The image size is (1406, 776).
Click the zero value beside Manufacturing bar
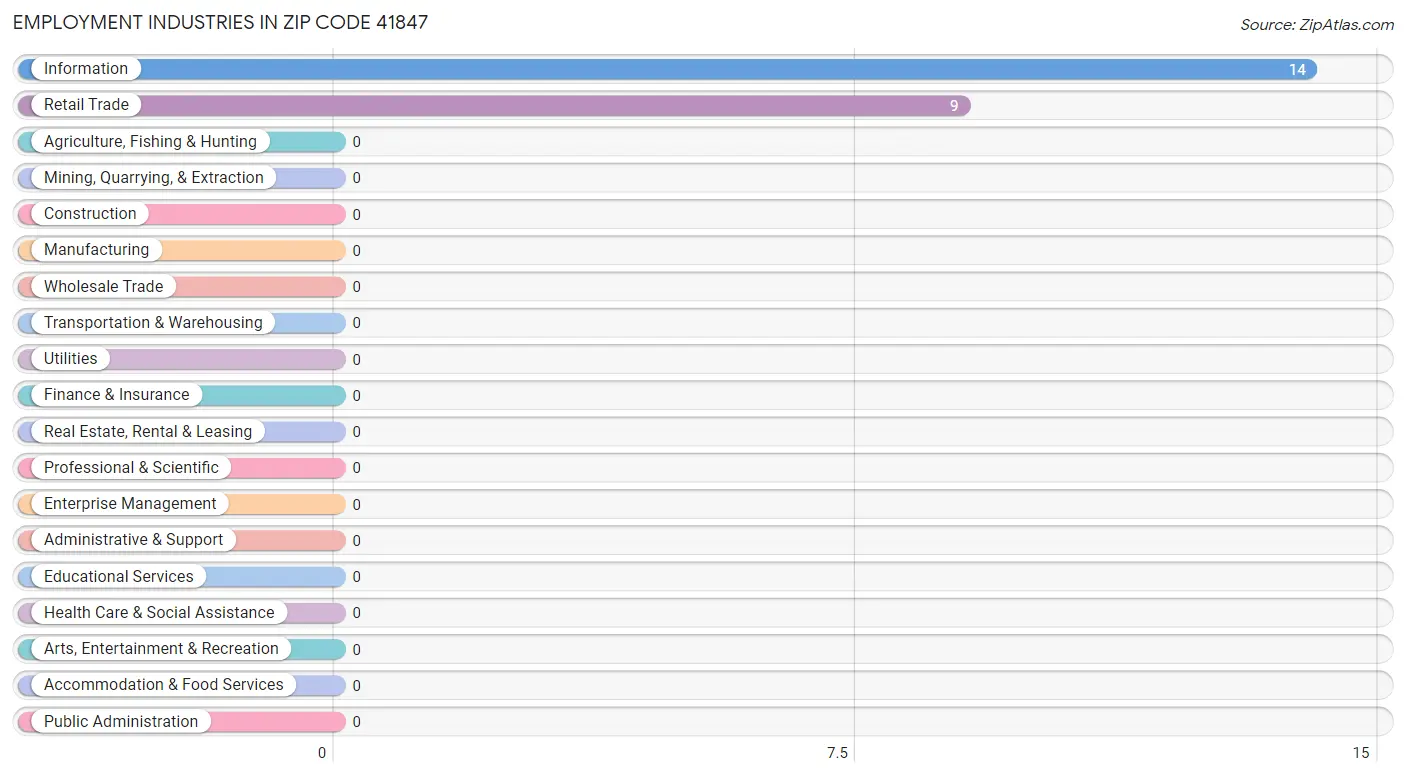(x=356, y=251)
